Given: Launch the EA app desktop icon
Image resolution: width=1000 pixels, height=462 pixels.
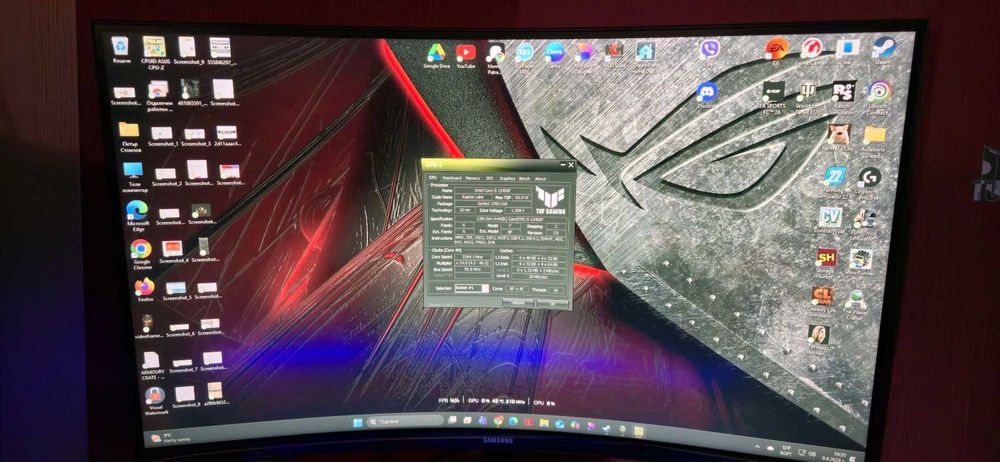Looking at the screenshot, I should click(x=777, y=52).
